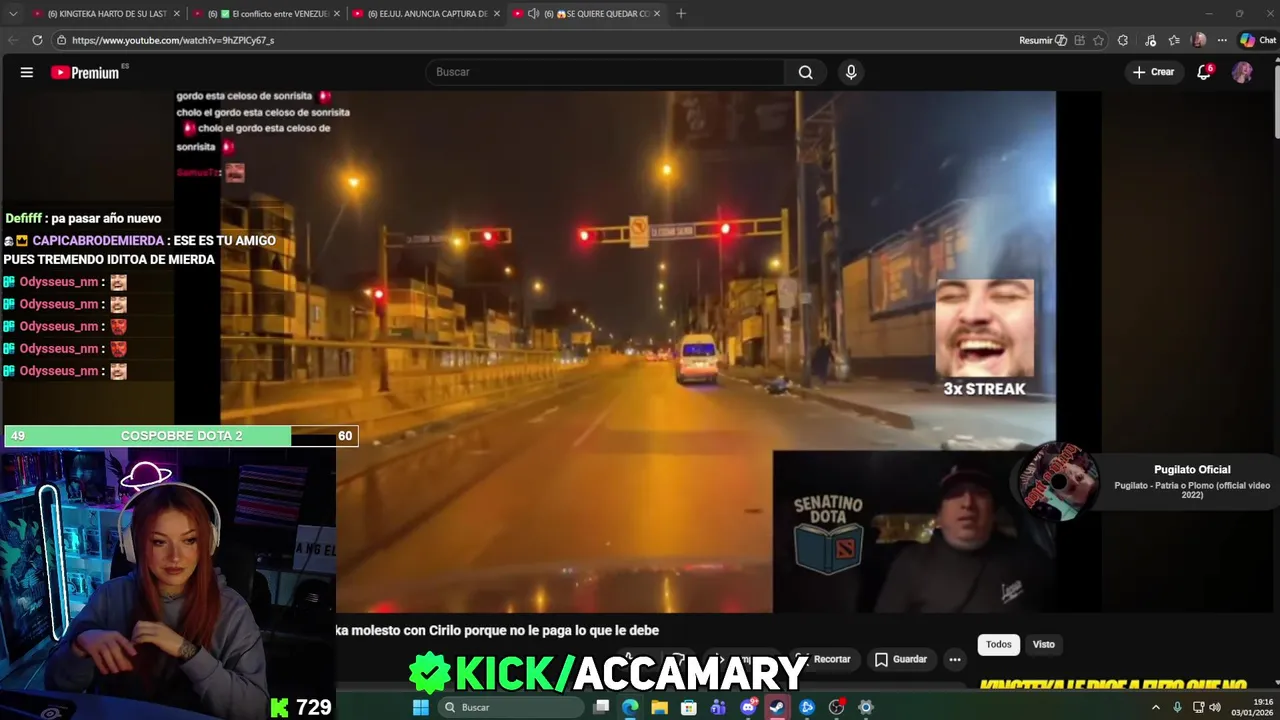The width and height of the screenshot is (1280, 720).
Task: Open File Explorer from taskbar
Action: point(659,707)
